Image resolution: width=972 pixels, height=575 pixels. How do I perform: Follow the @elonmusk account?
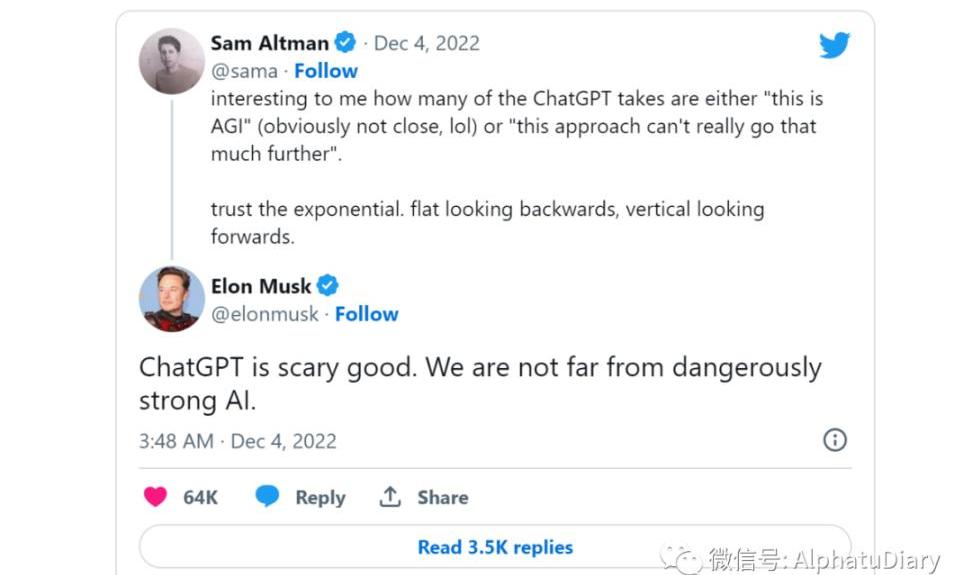click(366, 314)
